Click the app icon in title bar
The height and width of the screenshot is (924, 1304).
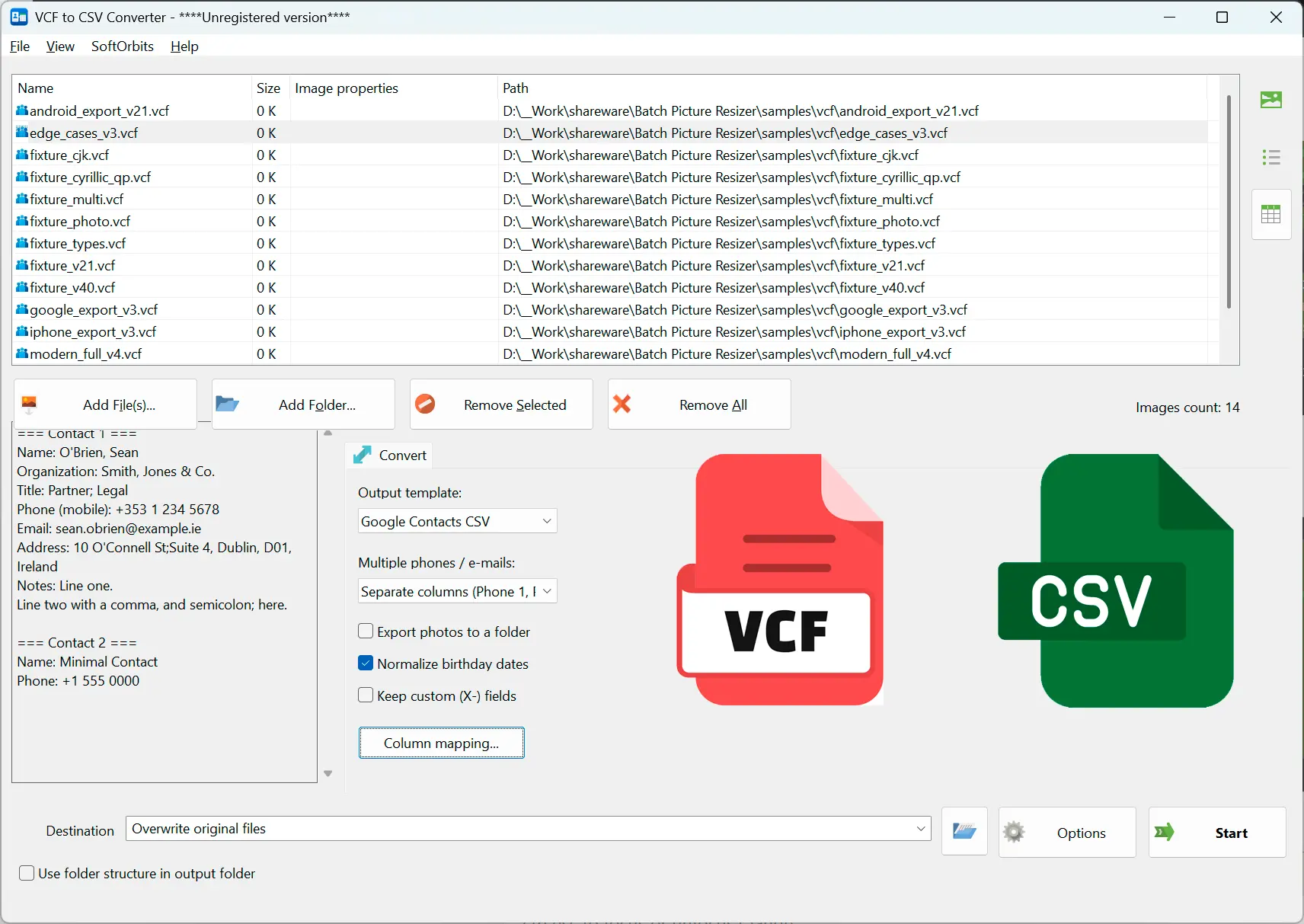19,17
